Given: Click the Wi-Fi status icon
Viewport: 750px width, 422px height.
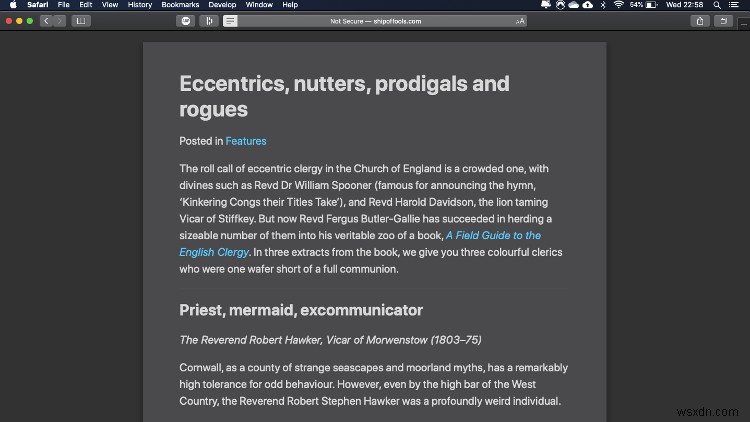Looking at the screenshot, I should tap(620, 5).
